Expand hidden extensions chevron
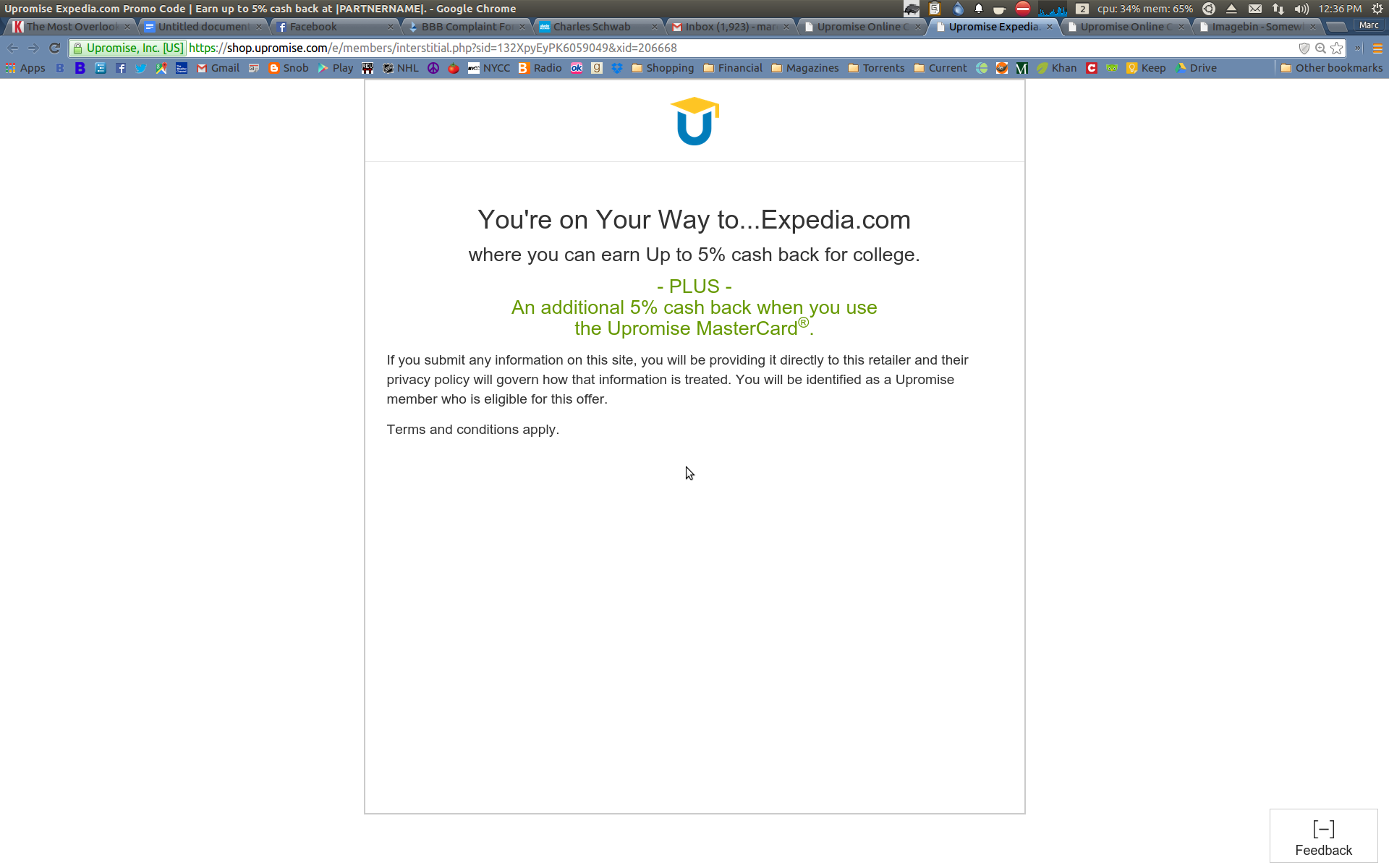 click(1358, 48)
